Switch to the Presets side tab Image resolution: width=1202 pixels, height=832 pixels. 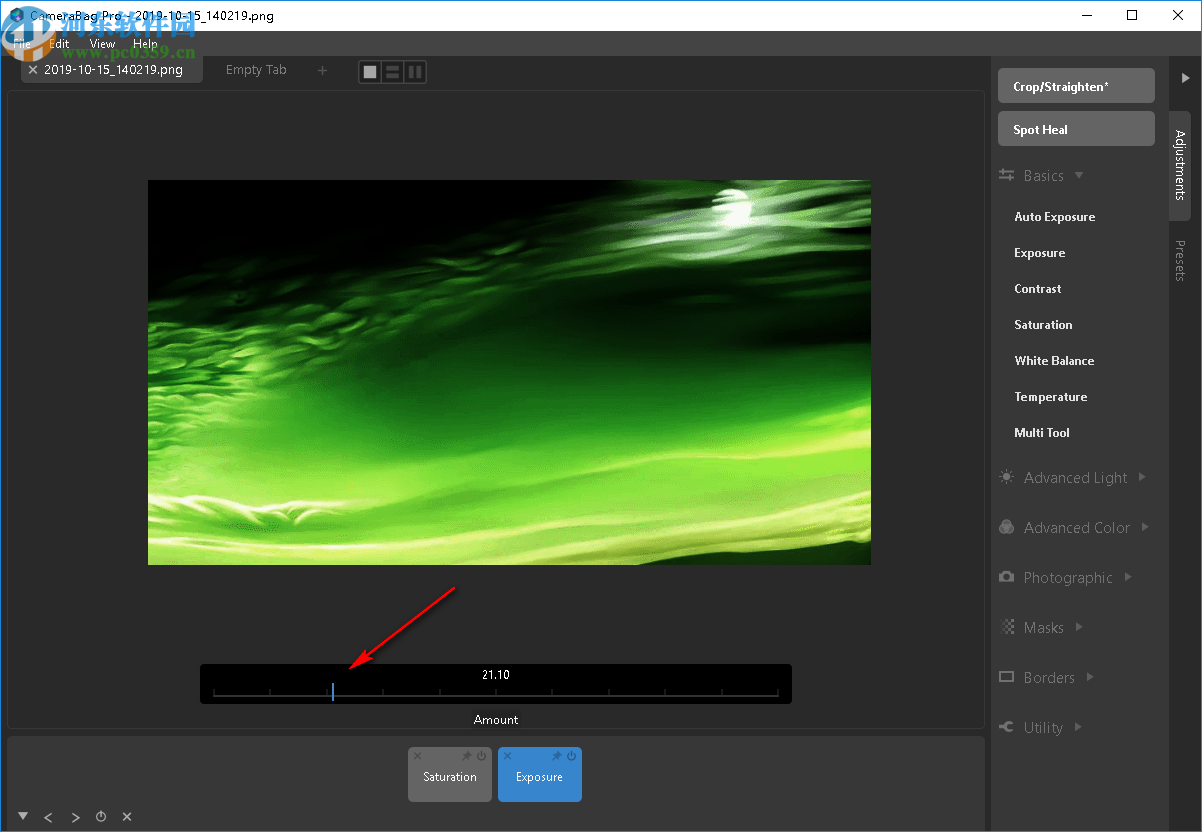click(x=1180, y=260)
